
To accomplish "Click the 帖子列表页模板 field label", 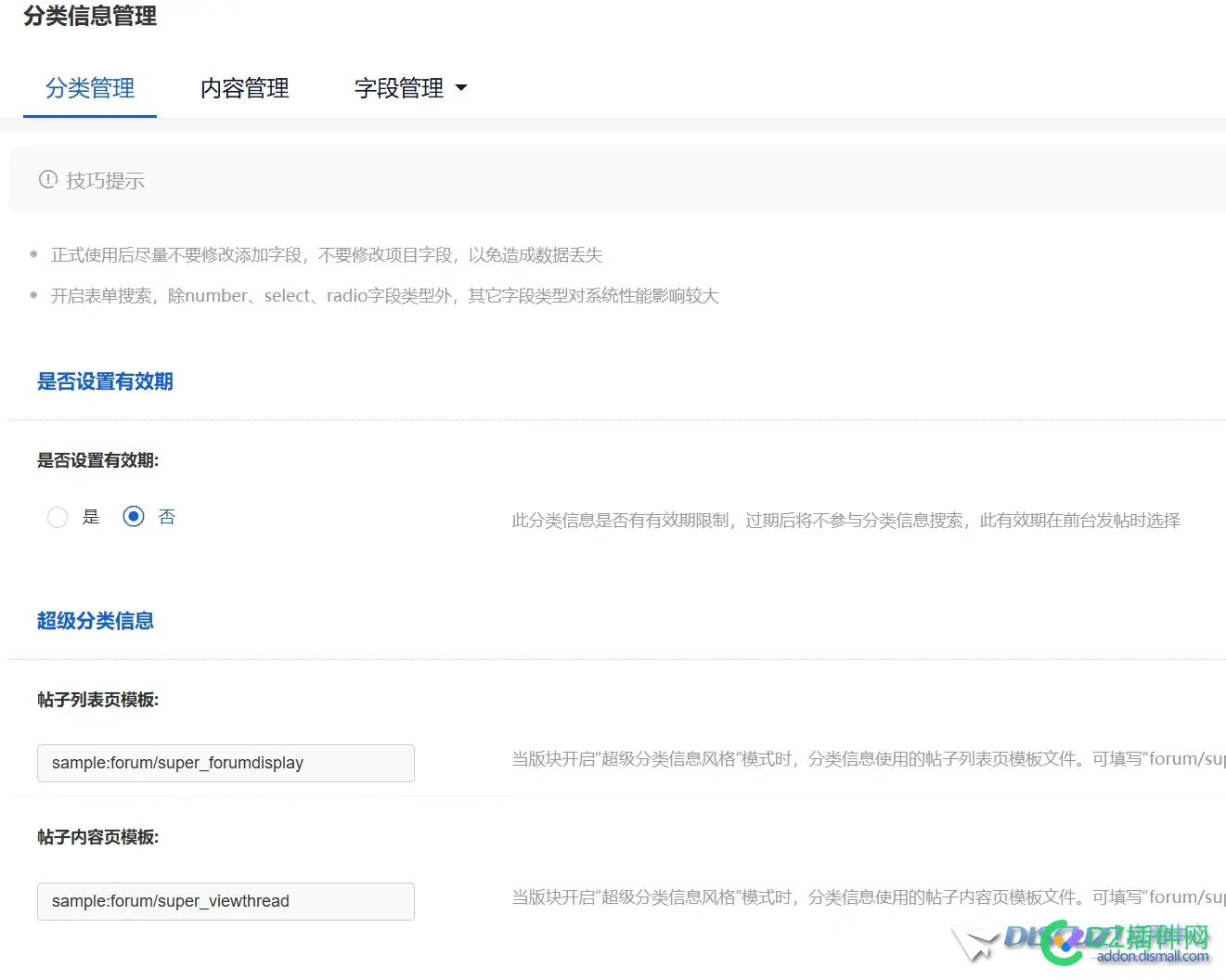I will [98, 700].
